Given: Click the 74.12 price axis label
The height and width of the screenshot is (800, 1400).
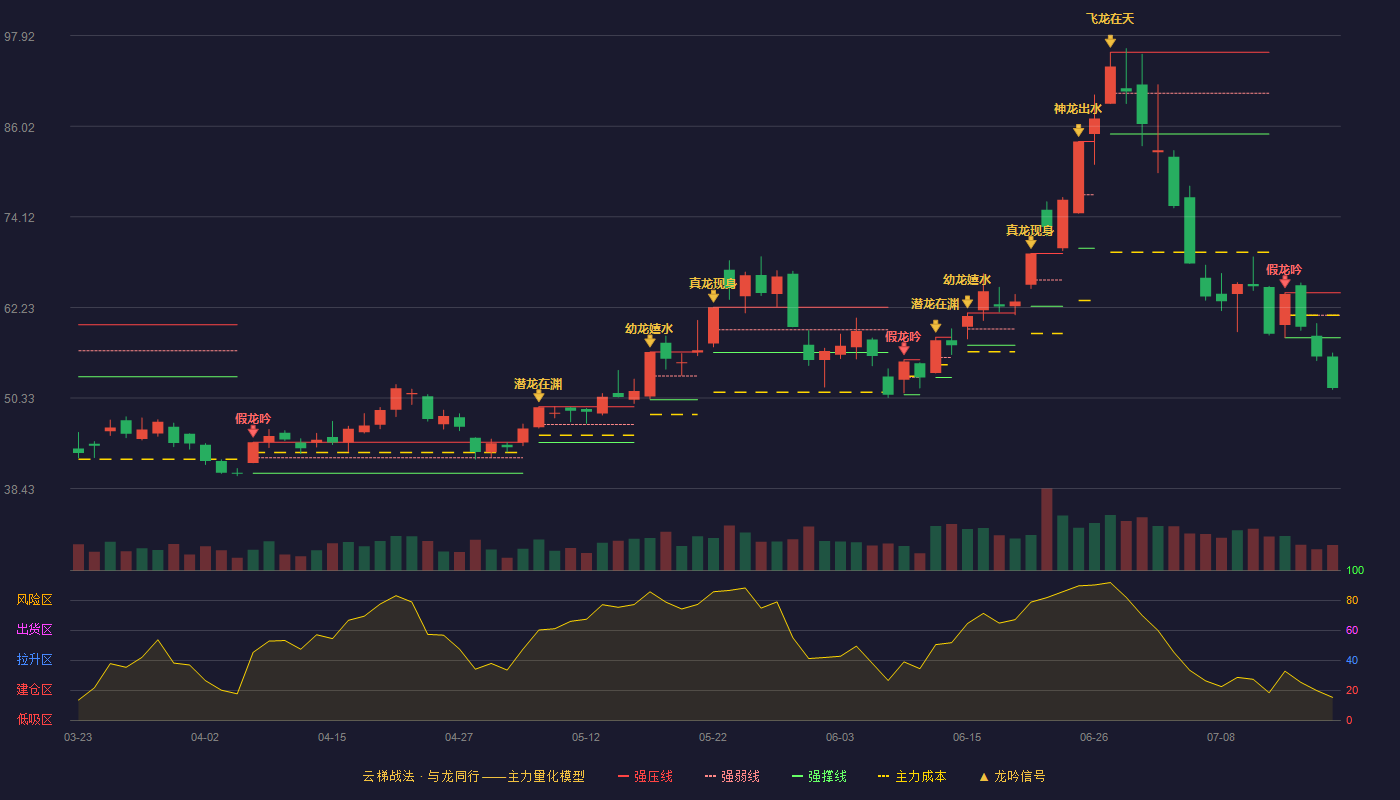Looking at the screenshot, I should 19,218.
